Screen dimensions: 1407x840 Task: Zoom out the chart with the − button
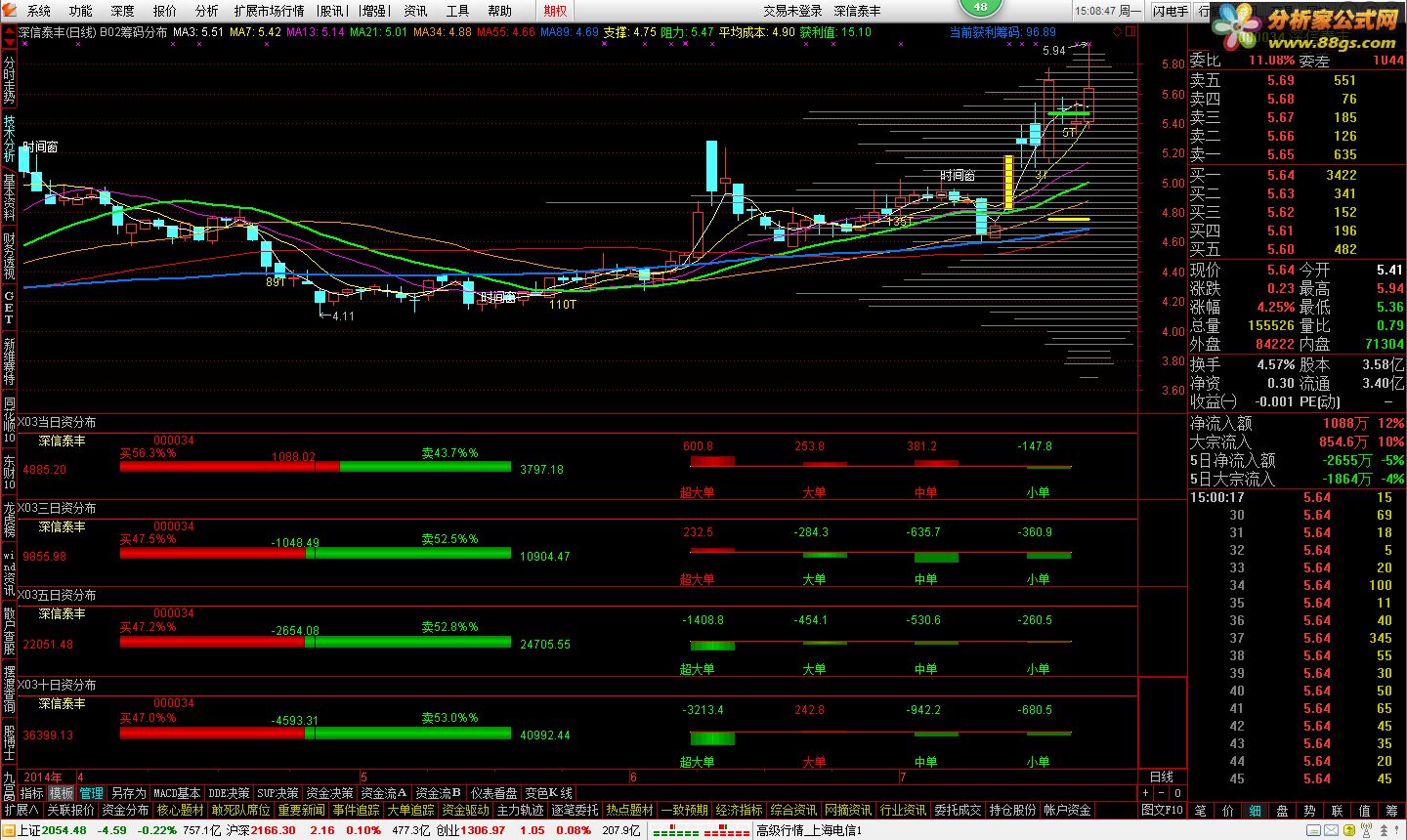pyautogui.click(x=1162, y=793)
